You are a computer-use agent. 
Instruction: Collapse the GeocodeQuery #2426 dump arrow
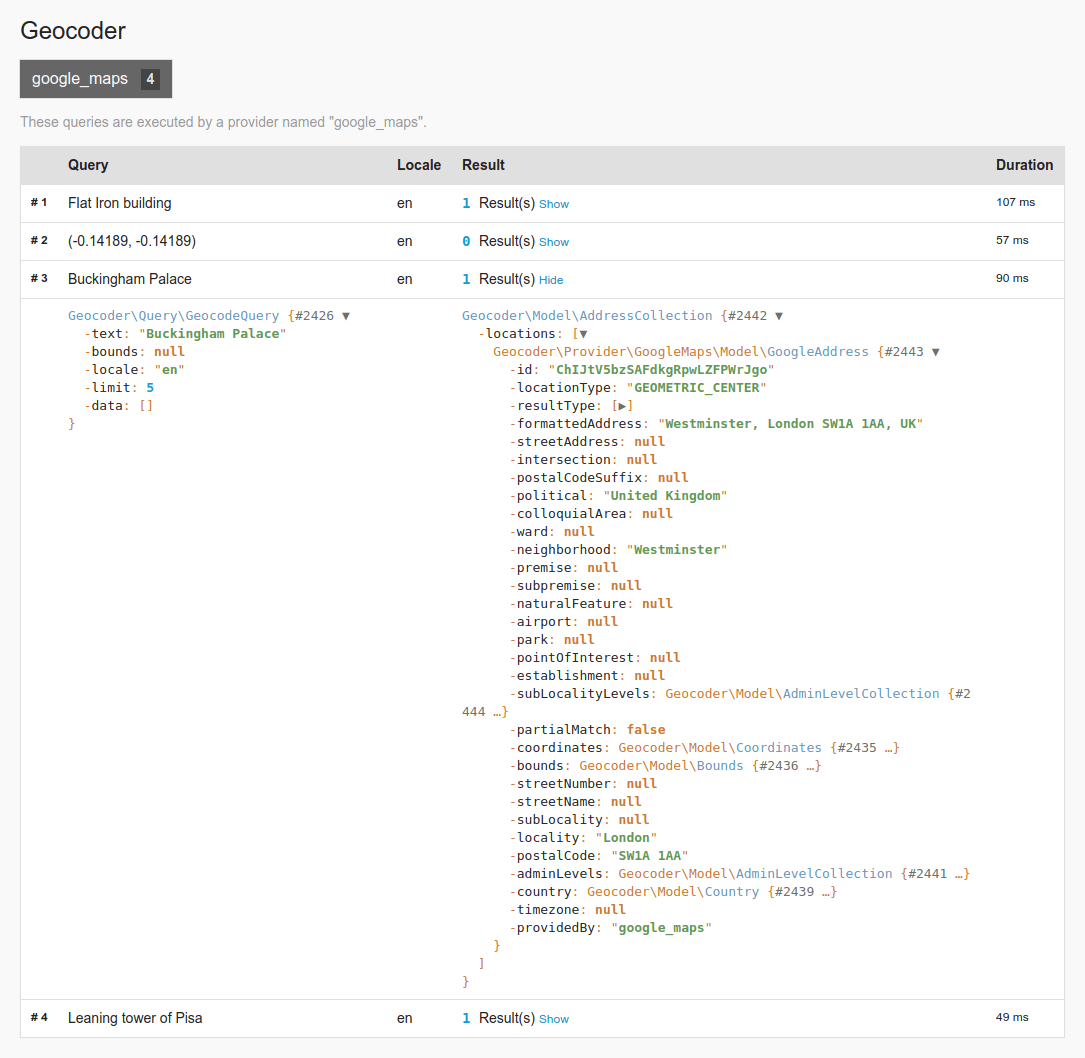click(x=346, y=316)
